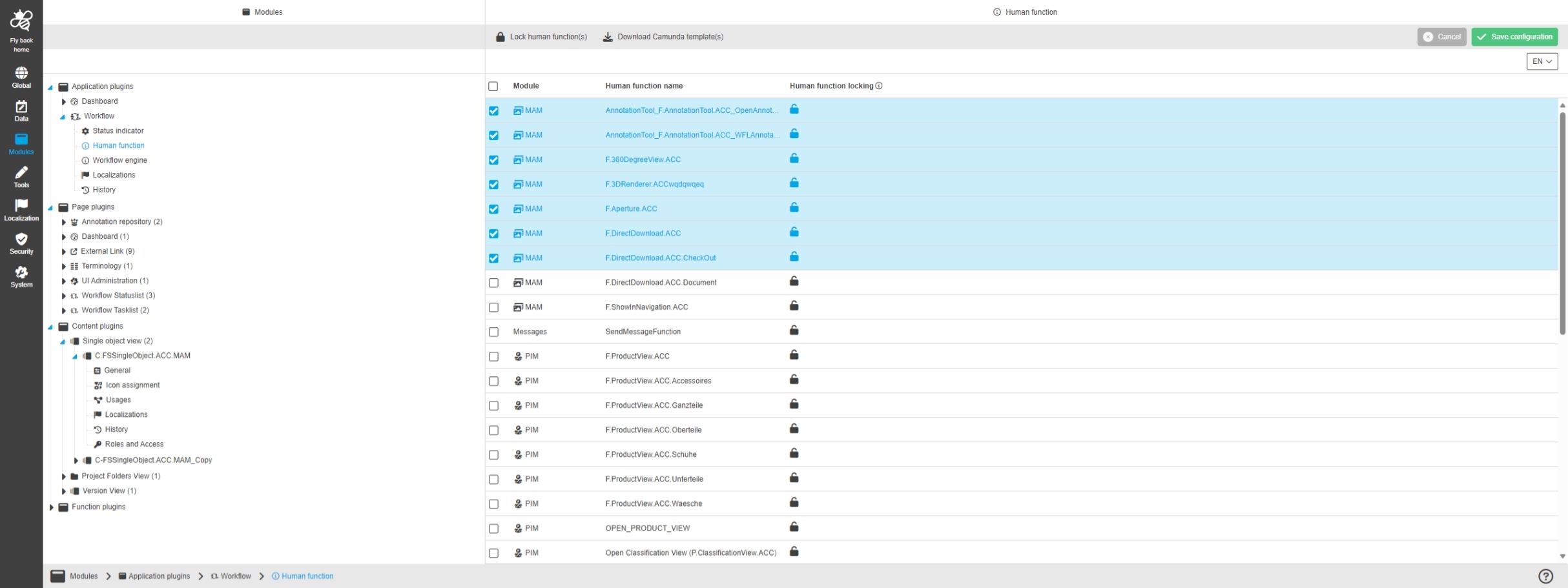
Task: Check the F.ShowInNavigation.ACC row checkbox
Action: (493, 307)
